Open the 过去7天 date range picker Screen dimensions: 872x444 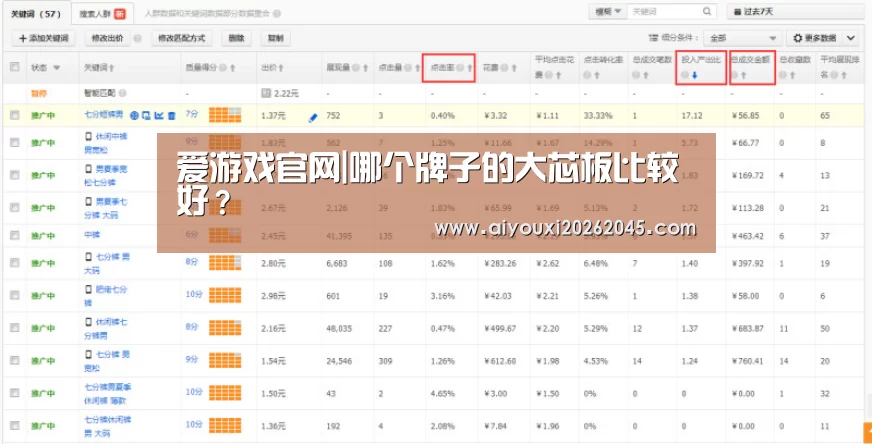[x=798, y=11]
